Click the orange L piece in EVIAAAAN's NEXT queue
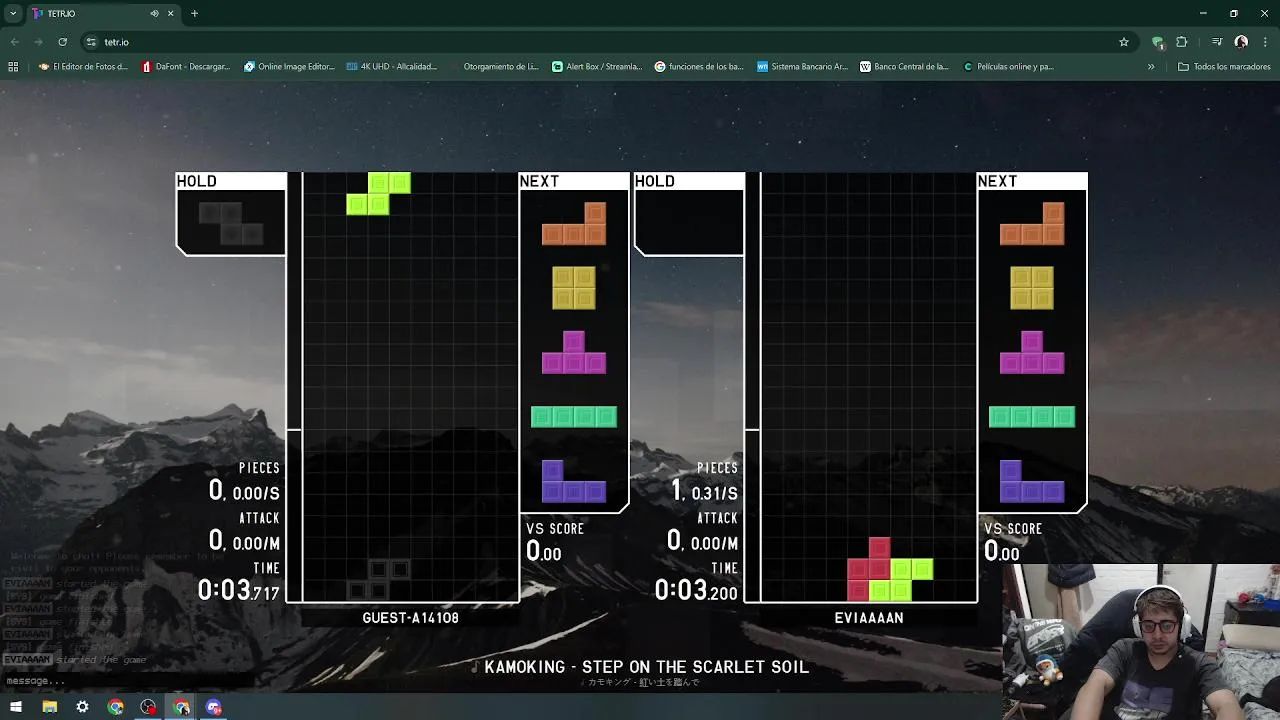Image resolution: width=1280 pixels, height=720 pixels. [1032, 224]
